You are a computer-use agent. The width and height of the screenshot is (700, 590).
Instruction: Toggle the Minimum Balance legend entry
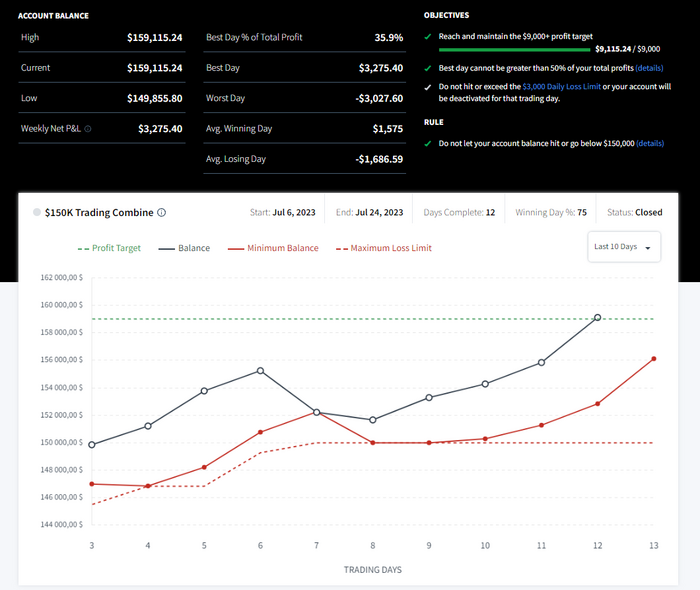272,247
